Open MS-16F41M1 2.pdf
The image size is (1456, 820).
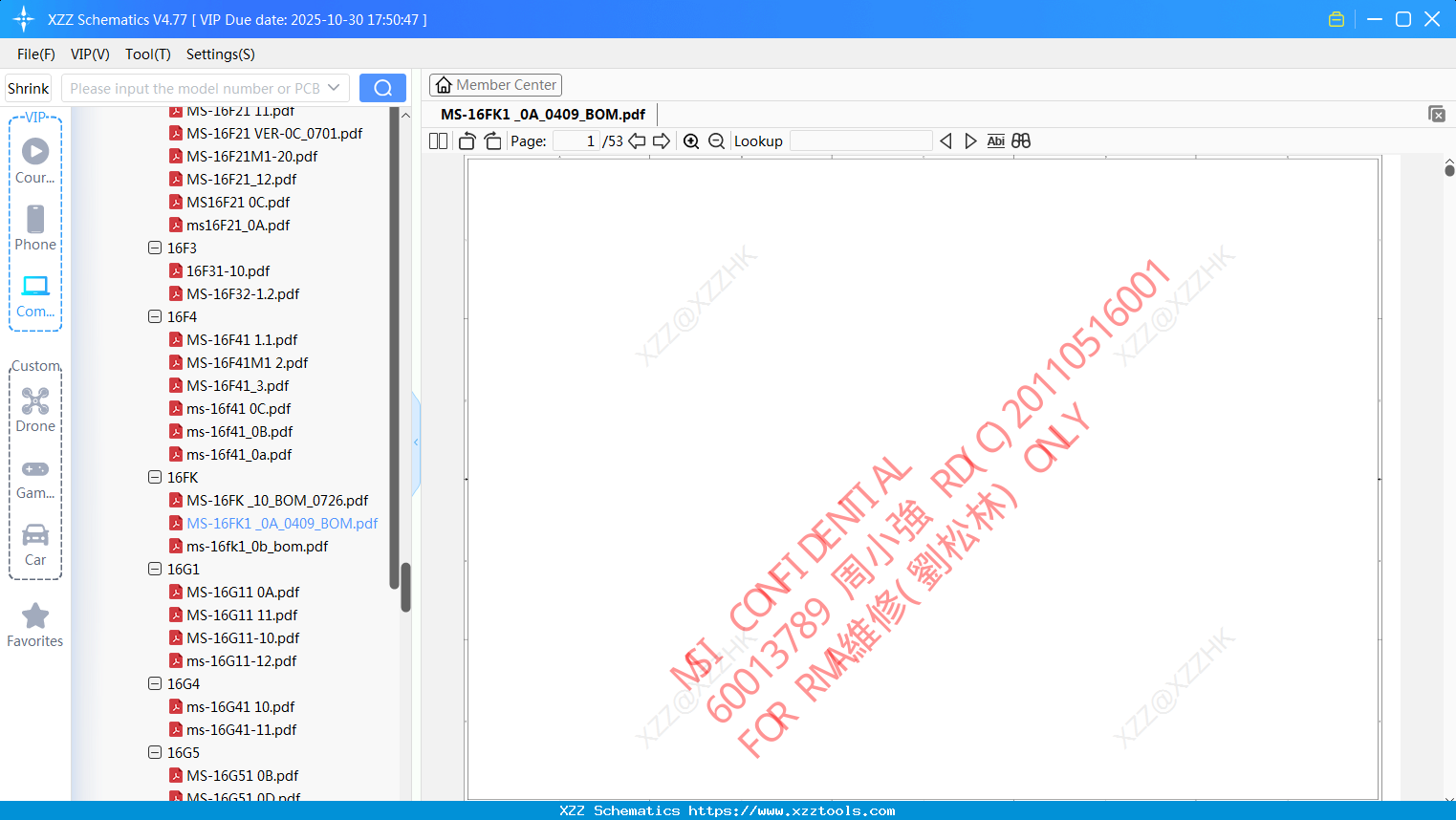248,362
